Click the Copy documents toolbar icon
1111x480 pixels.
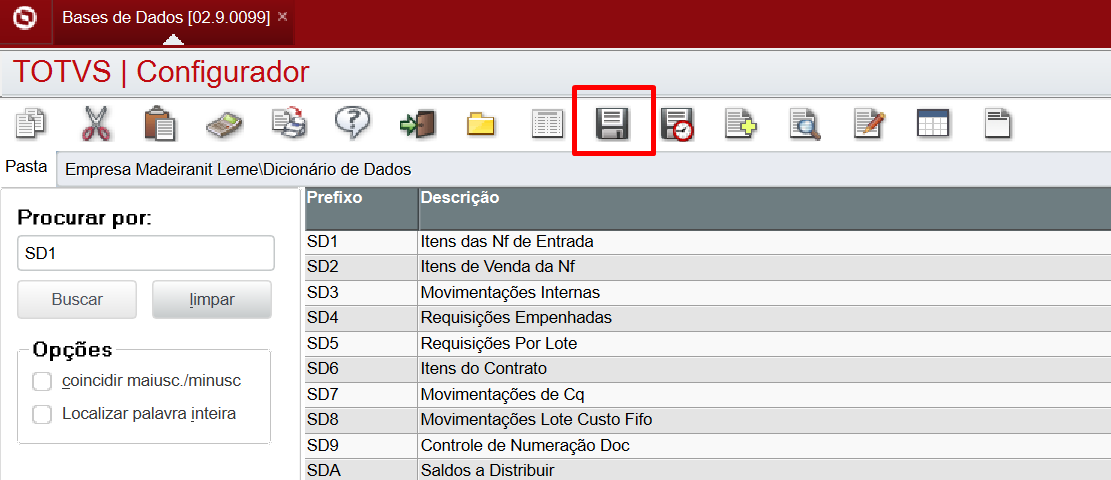[31, 123]
